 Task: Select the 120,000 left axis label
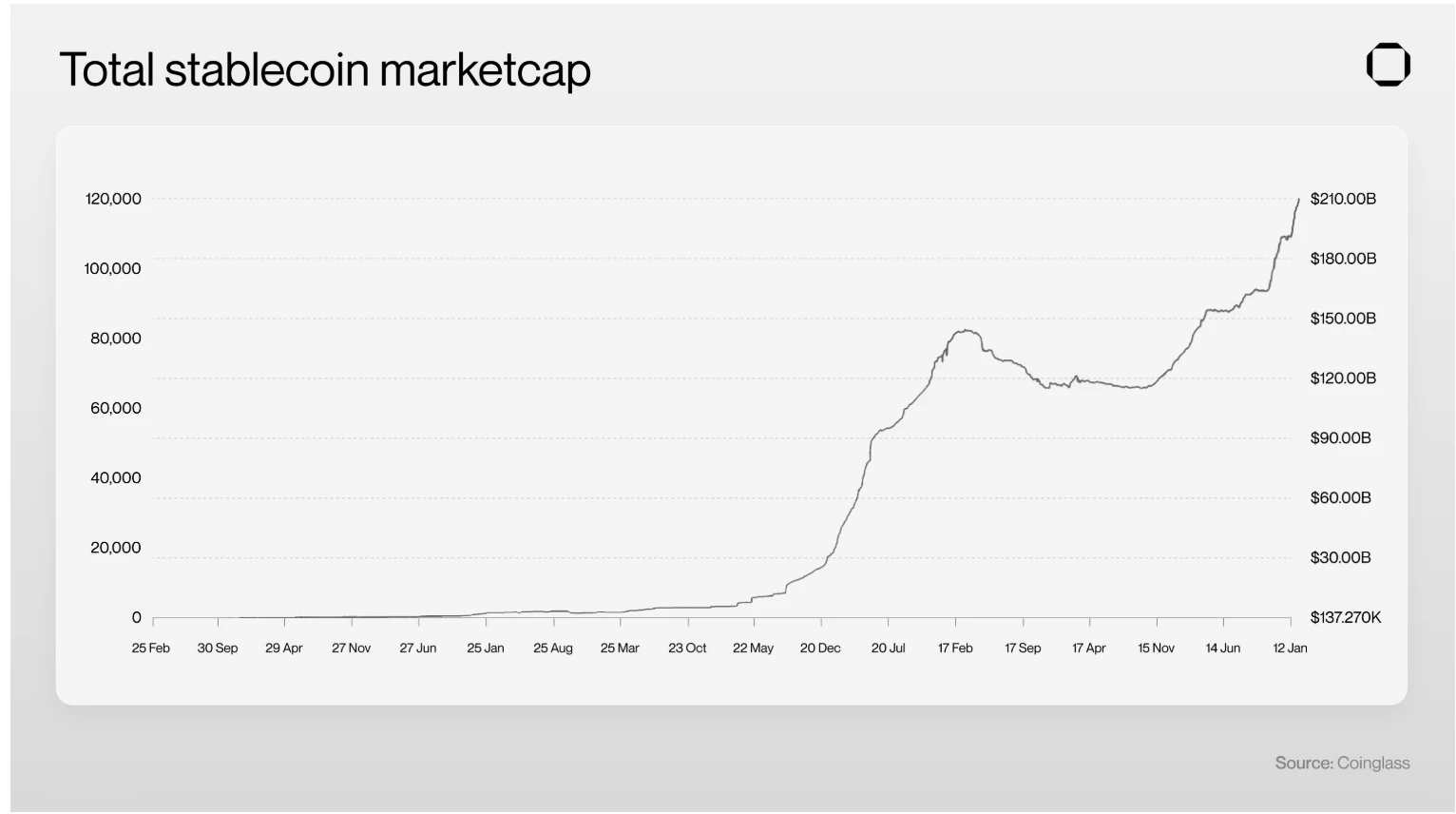(113, 199)
